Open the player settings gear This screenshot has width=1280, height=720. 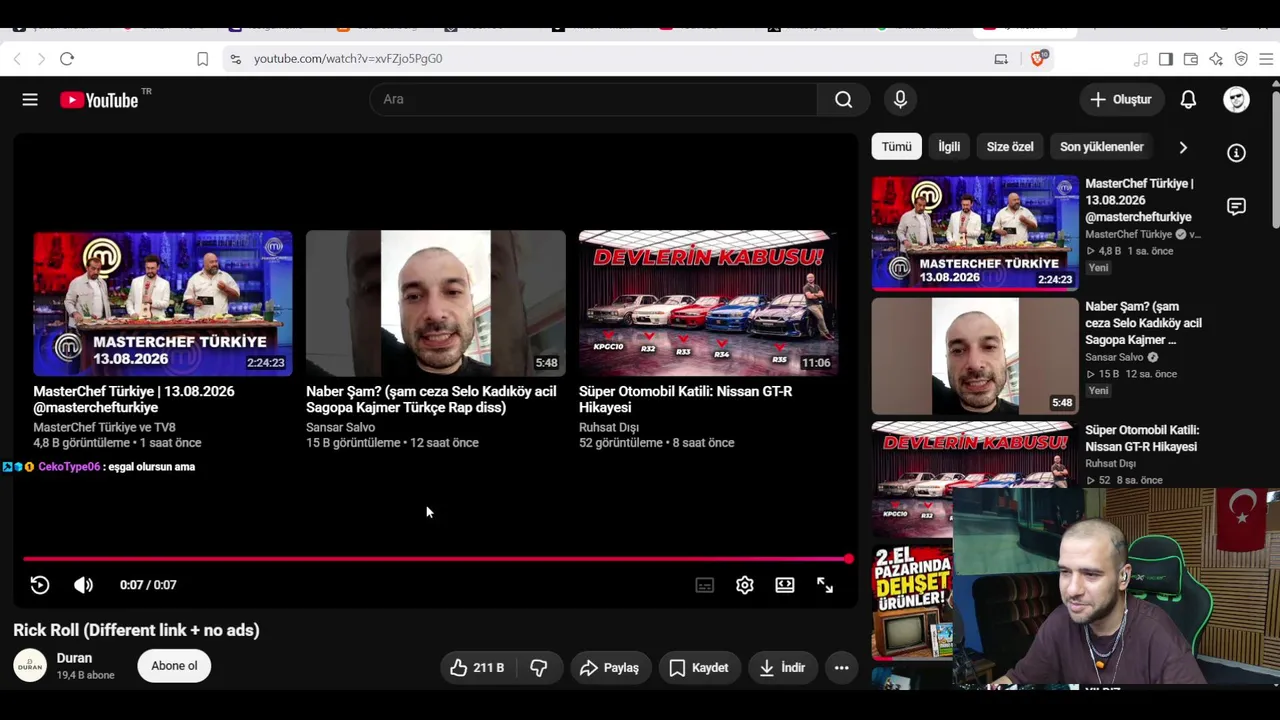tap(745, 585)
